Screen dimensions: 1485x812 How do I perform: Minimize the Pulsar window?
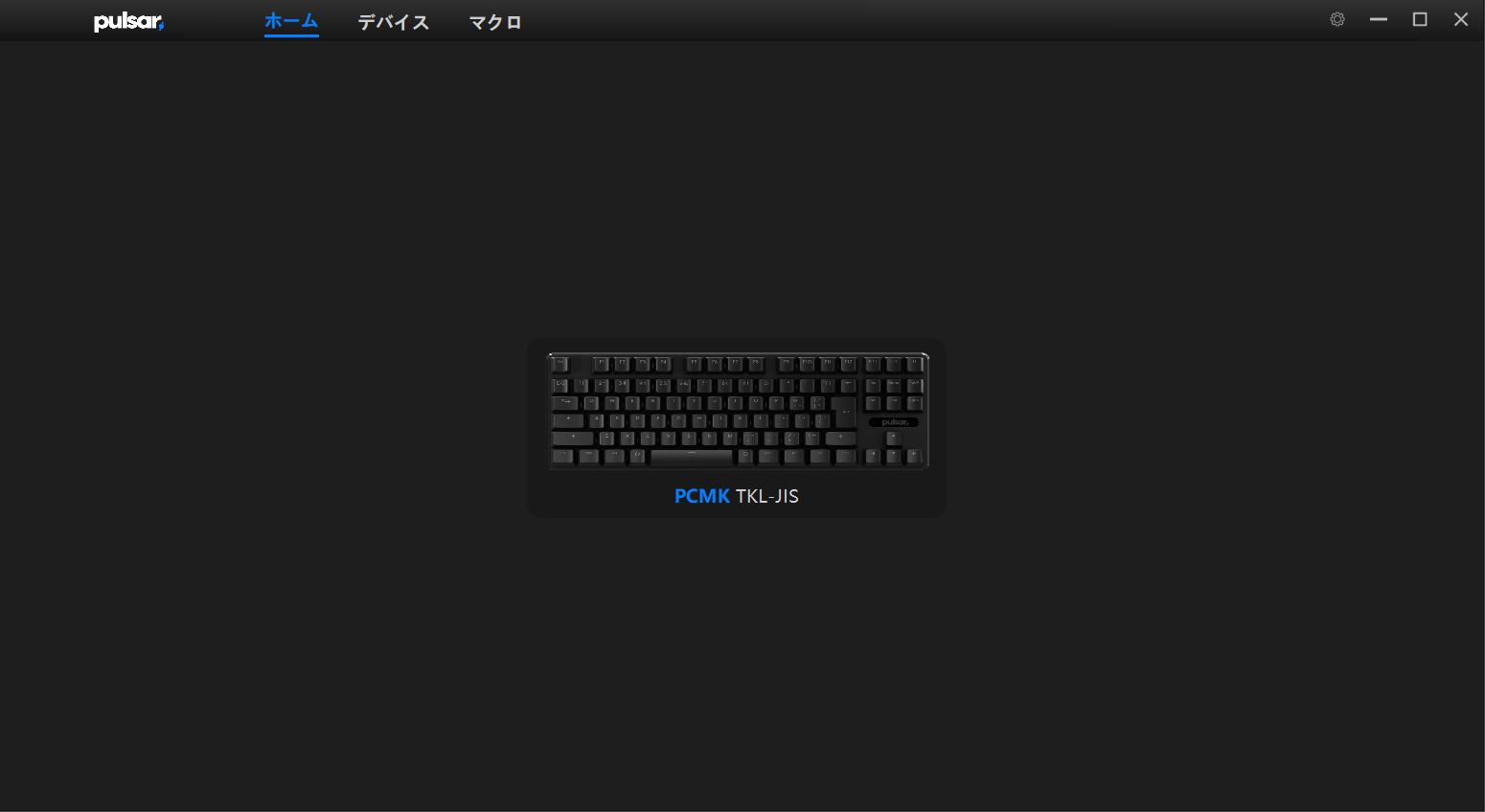(x=1379, y=19)
